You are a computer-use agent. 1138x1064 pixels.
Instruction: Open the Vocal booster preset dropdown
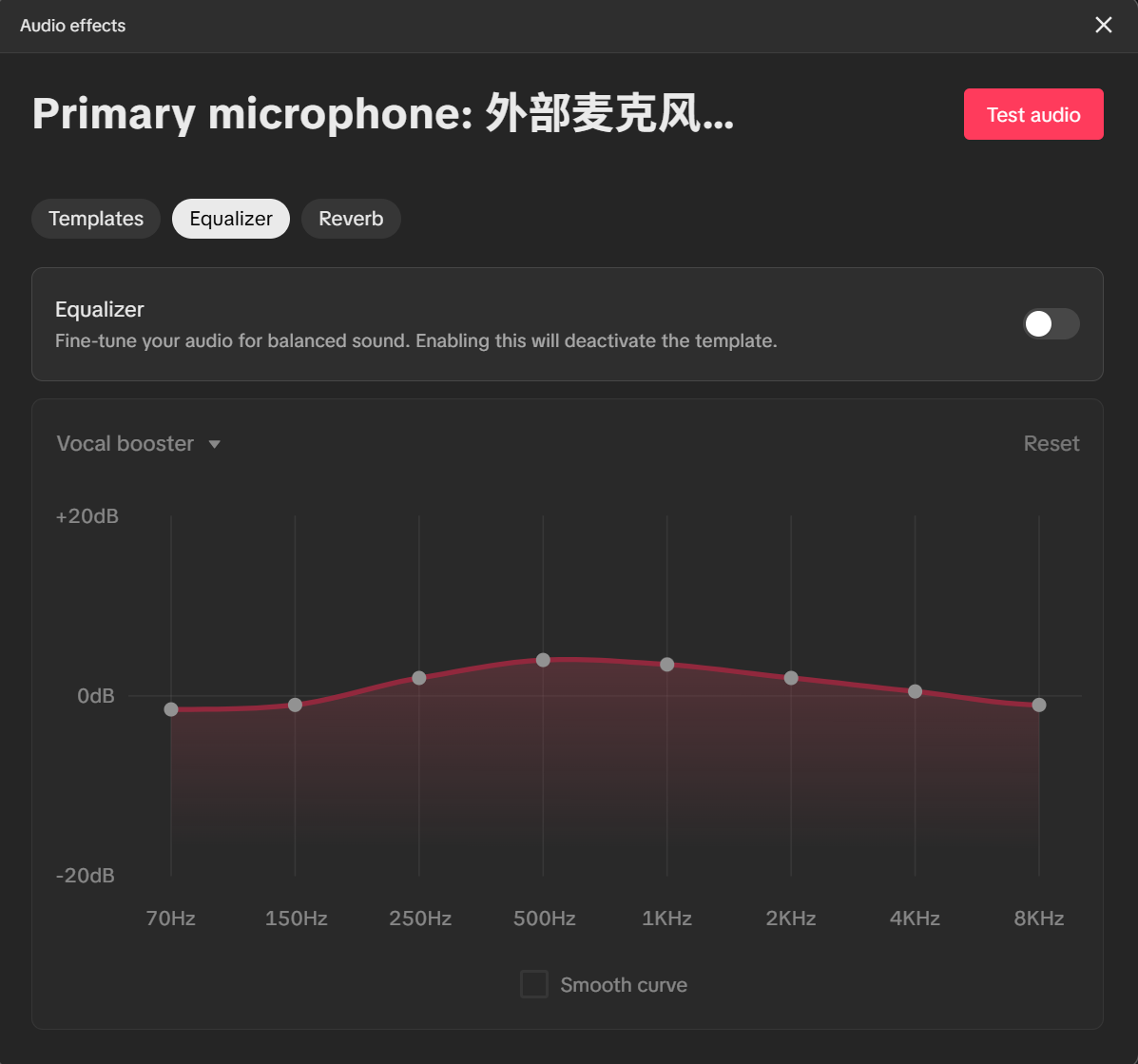[125, 444]
